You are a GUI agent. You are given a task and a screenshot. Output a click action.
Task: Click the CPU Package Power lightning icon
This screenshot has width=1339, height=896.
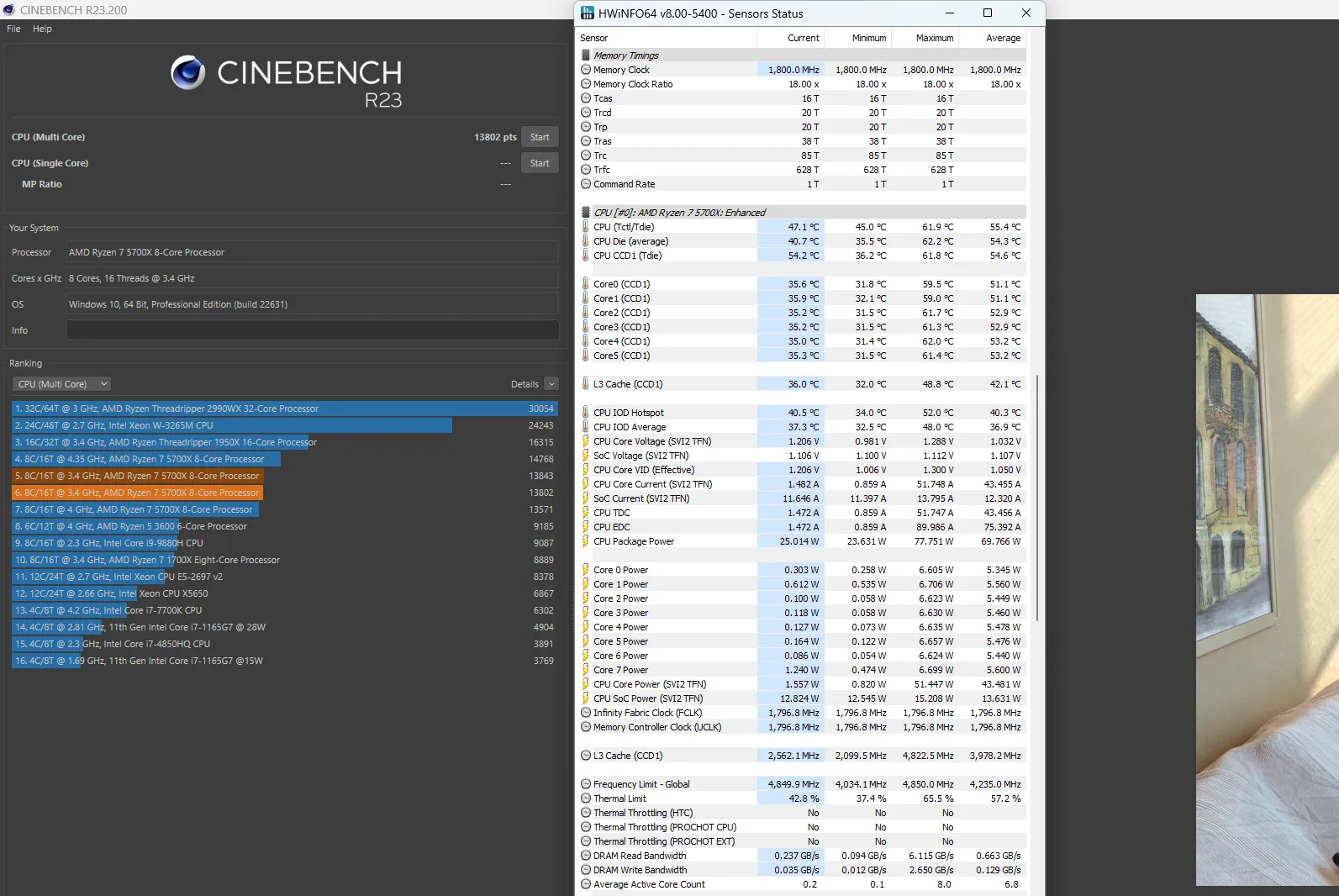pyautogui.click(x=586, y=541)
